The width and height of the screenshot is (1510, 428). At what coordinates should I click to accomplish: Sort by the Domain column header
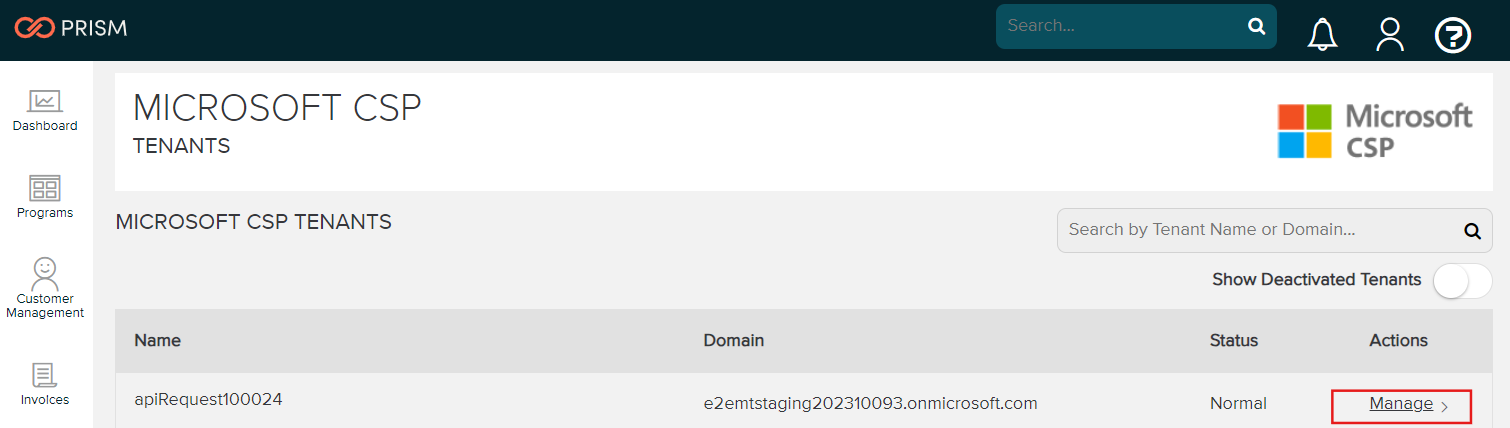pyautogui.click(x=733, y=340)
